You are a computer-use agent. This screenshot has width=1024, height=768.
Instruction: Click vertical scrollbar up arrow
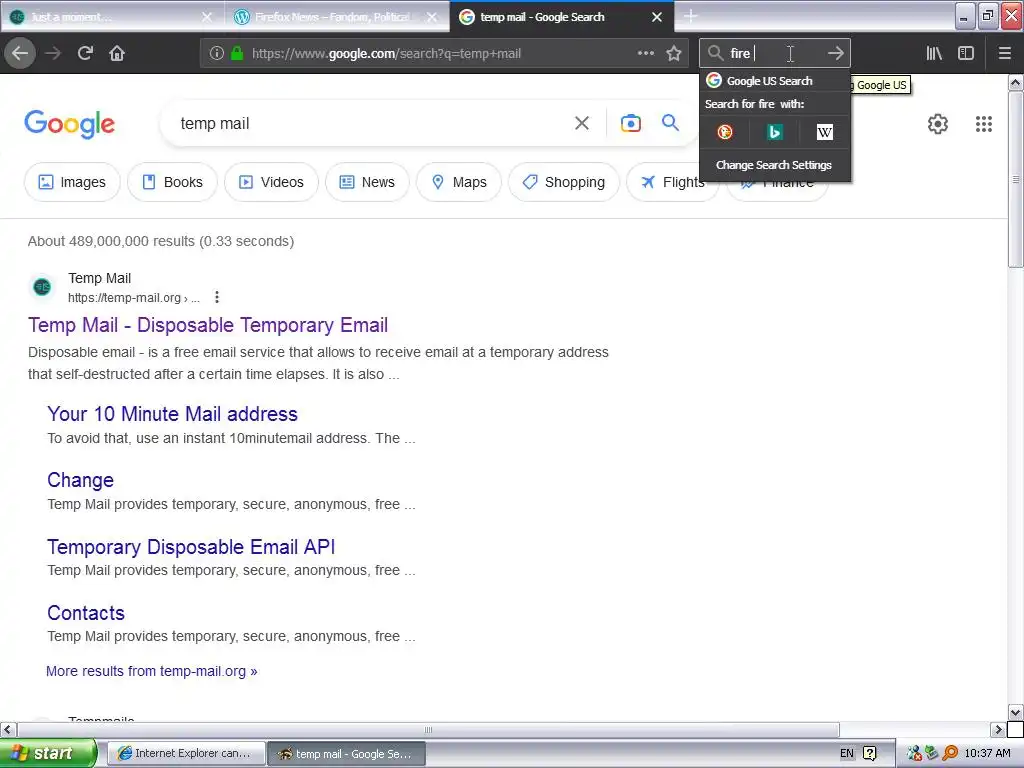tap(1015, 82)
